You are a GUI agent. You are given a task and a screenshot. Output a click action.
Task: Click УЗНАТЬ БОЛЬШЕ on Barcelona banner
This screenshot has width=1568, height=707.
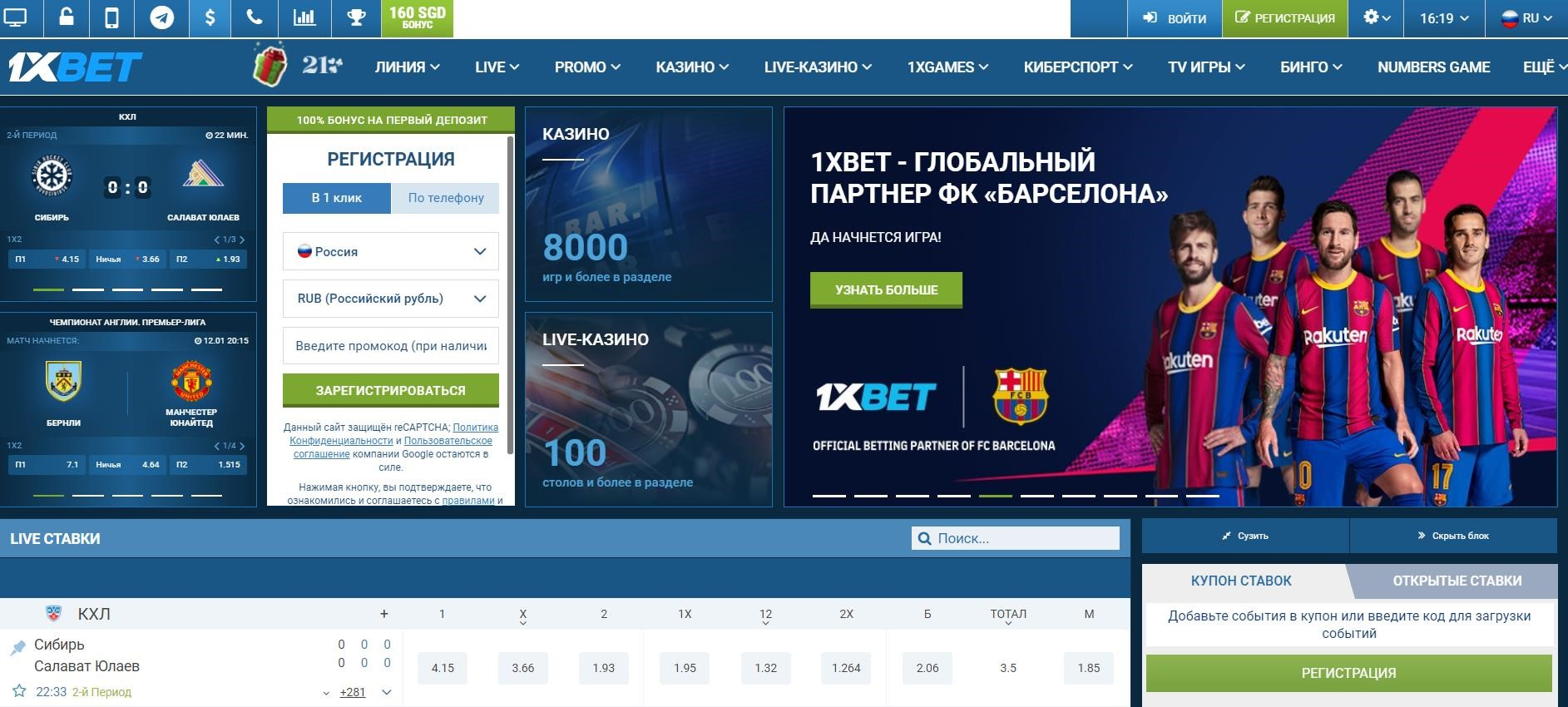pos(886,289)
